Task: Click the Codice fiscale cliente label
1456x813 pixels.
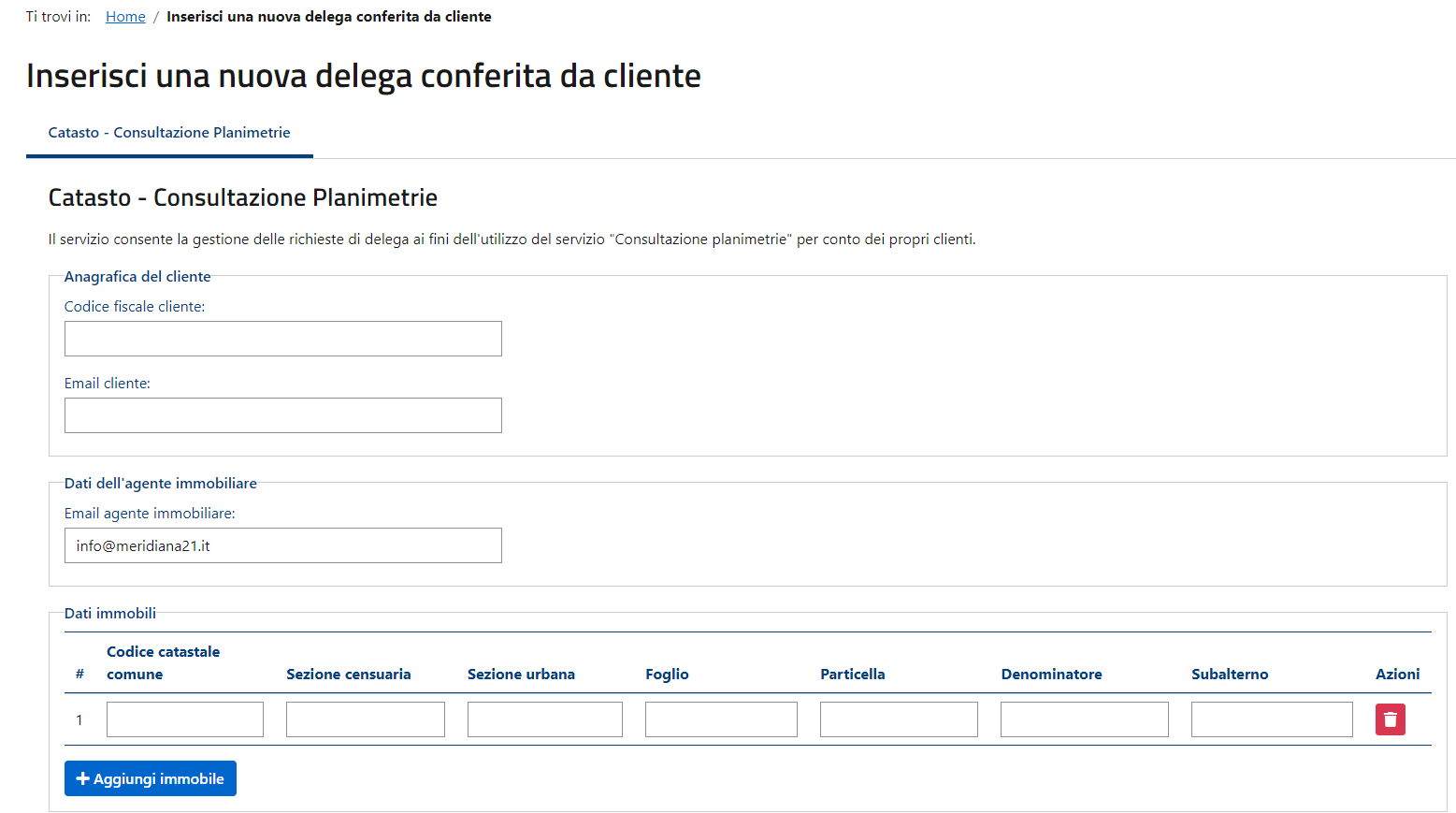Action: (x=135, y=307)
